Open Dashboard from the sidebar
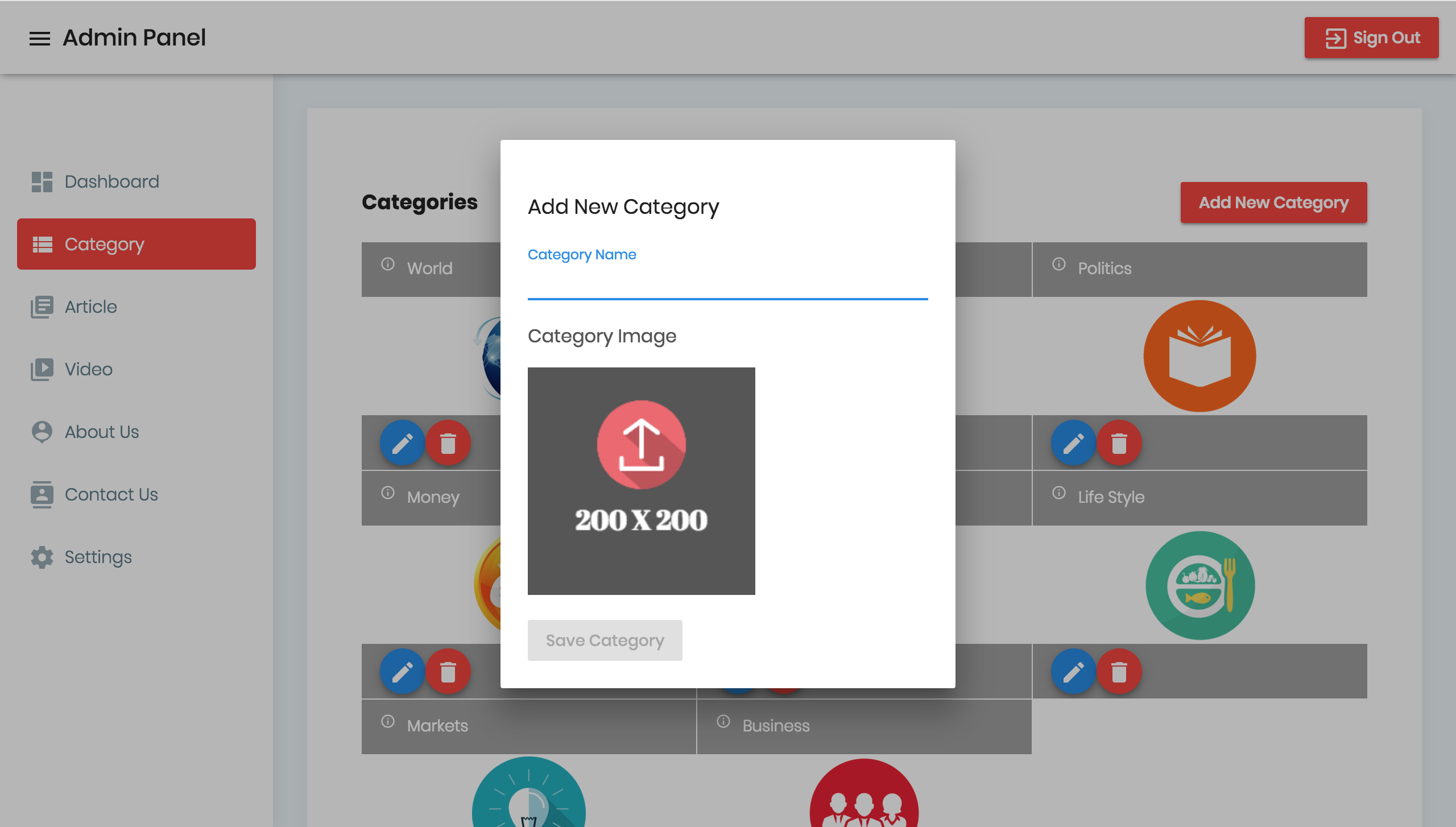This screenshot has width=1456, height=827. pyautogui.click(x=111, y=181)
